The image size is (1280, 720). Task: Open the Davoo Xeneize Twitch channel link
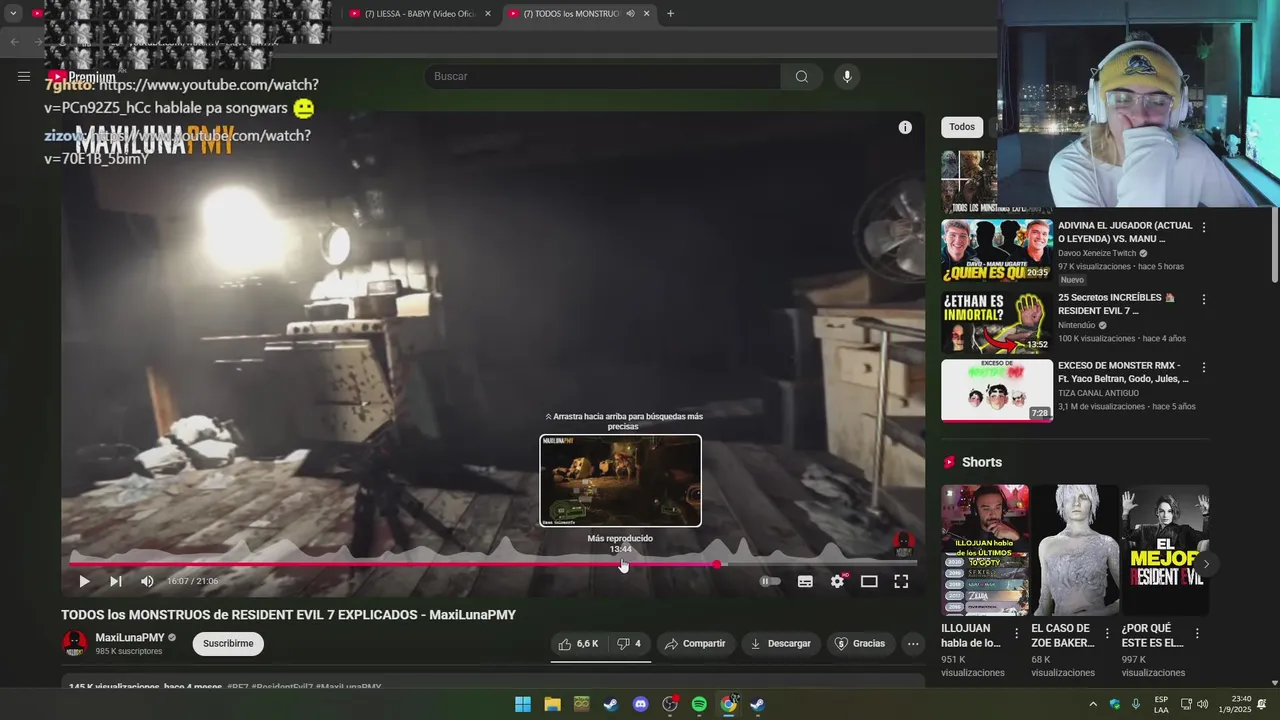(x=1097, y=254)
